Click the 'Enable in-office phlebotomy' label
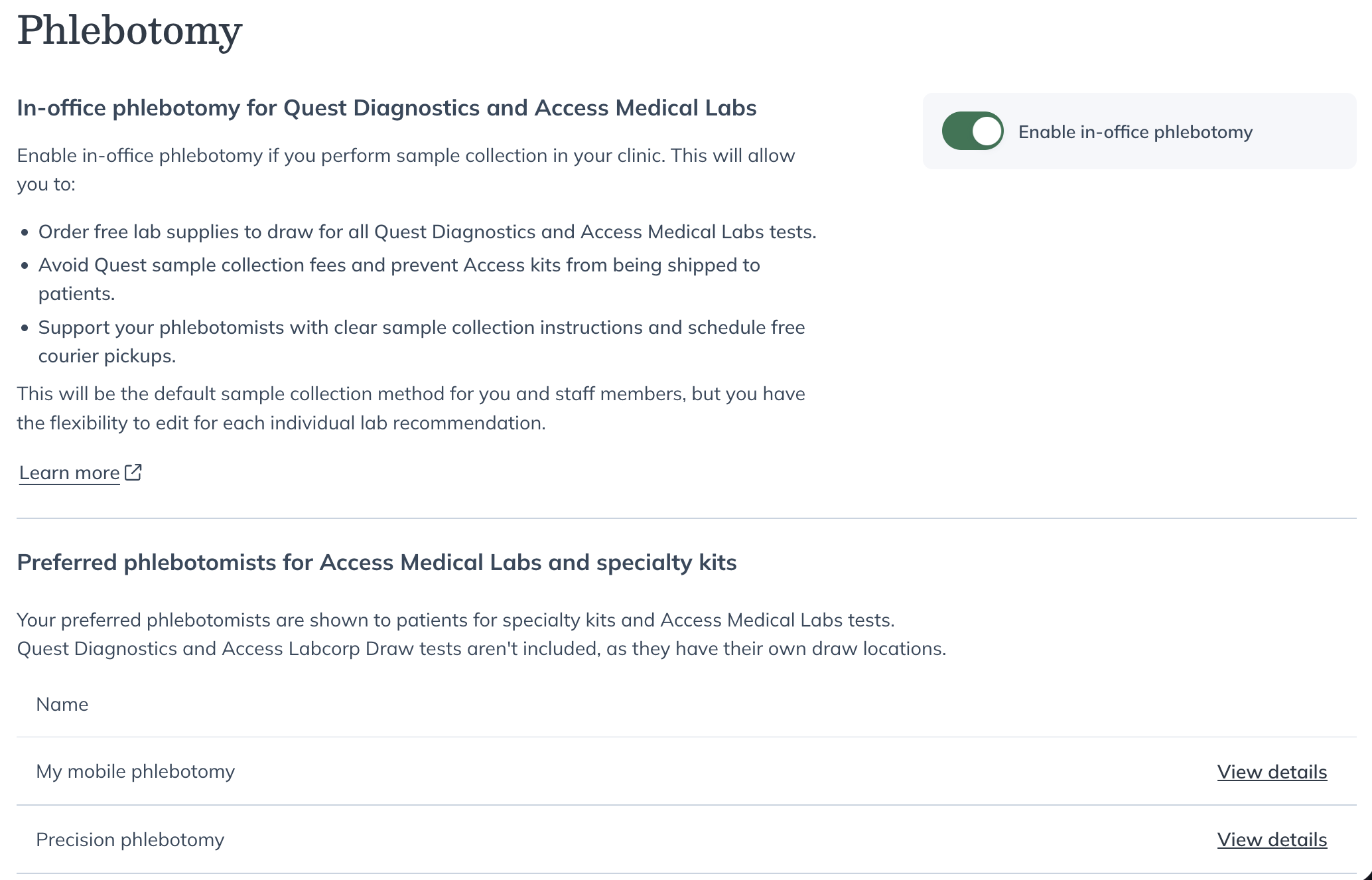 1135,132
